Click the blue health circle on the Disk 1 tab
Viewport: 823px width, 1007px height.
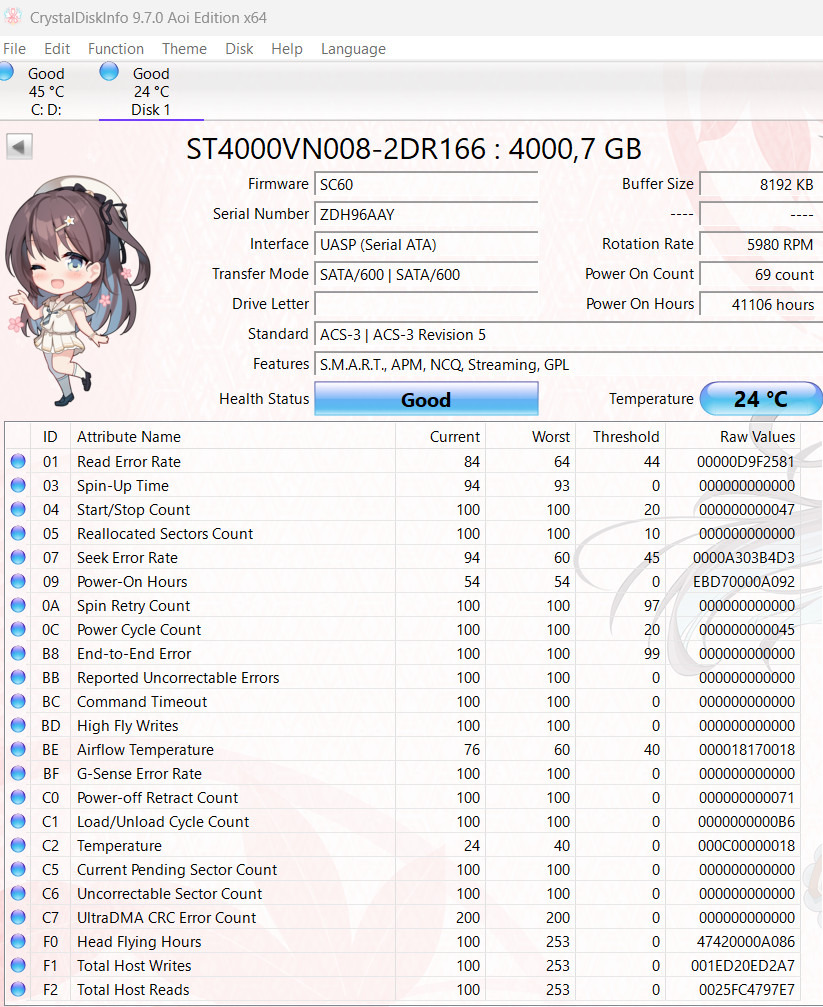tap(108, 71)
